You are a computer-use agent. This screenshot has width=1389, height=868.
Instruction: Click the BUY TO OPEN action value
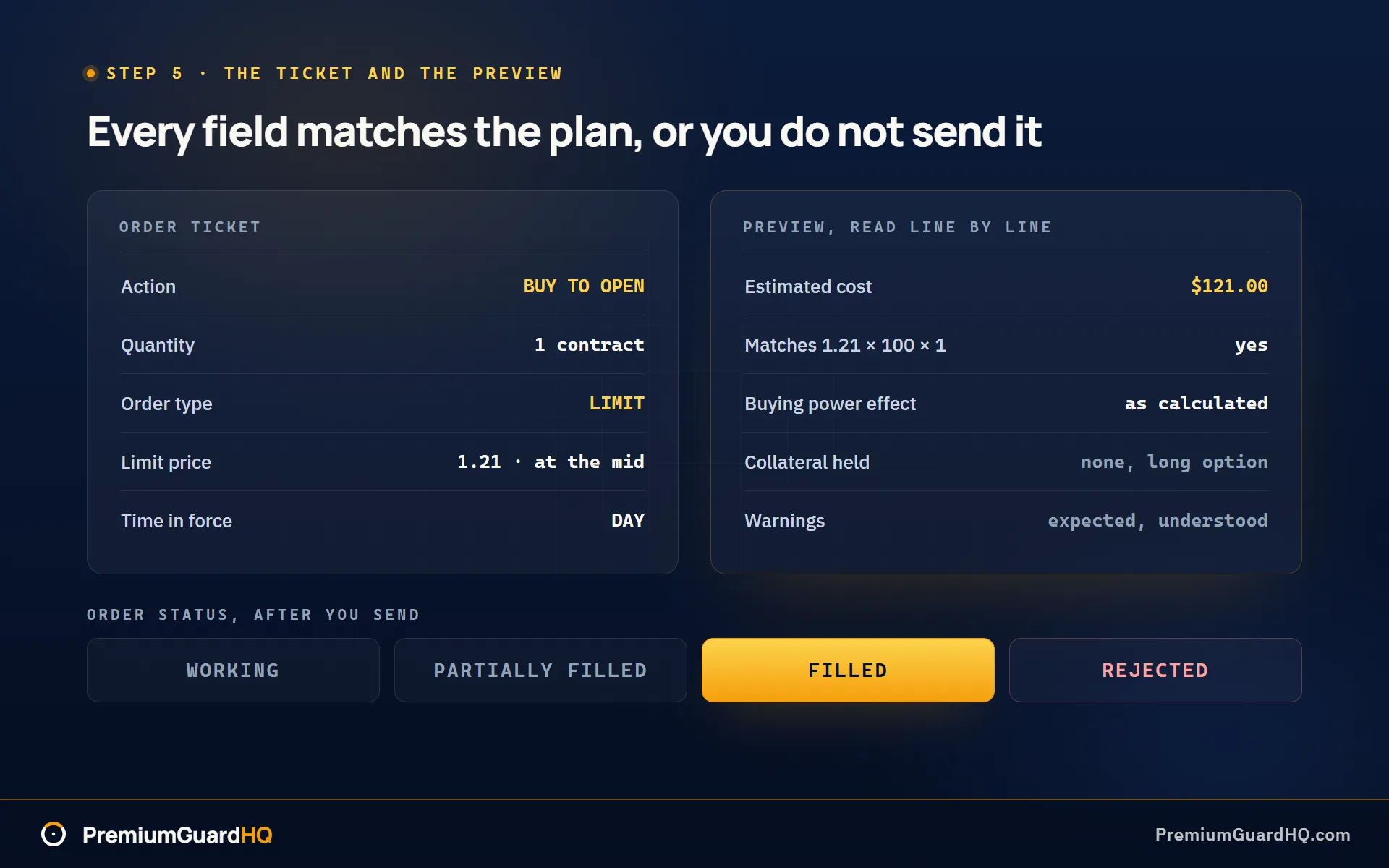pyautogui.click(x=584, y=286)
